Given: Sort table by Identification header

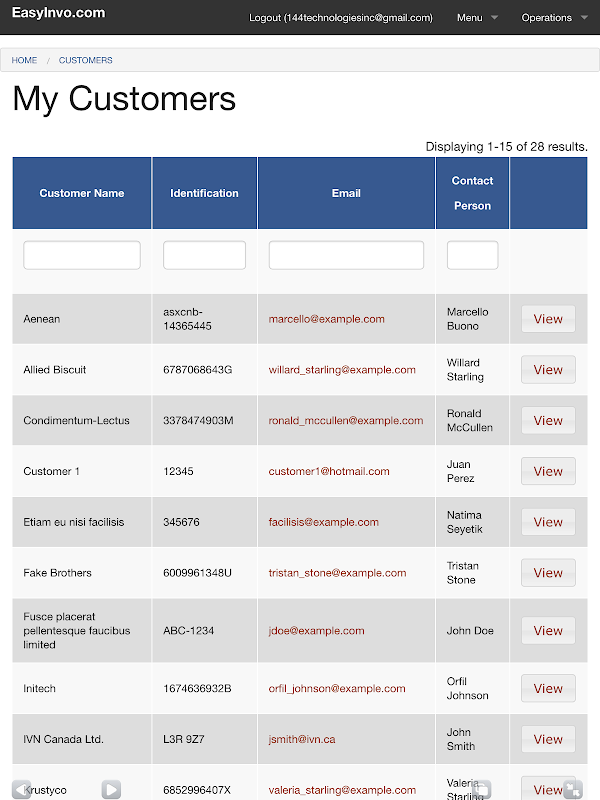Looking at the screenshot, I should (204, 193).
